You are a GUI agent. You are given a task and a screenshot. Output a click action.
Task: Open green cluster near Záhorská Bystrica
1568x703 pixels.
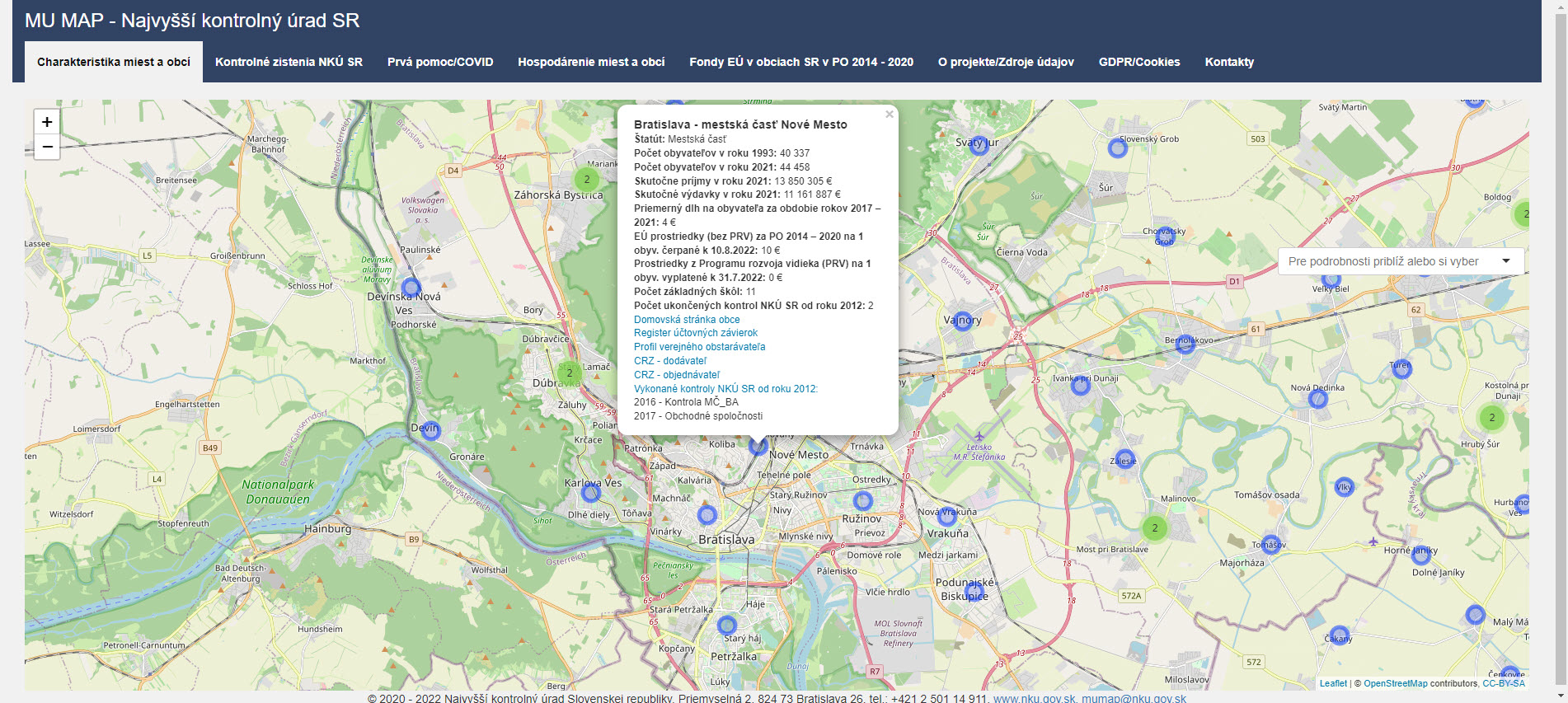point(586,179)
